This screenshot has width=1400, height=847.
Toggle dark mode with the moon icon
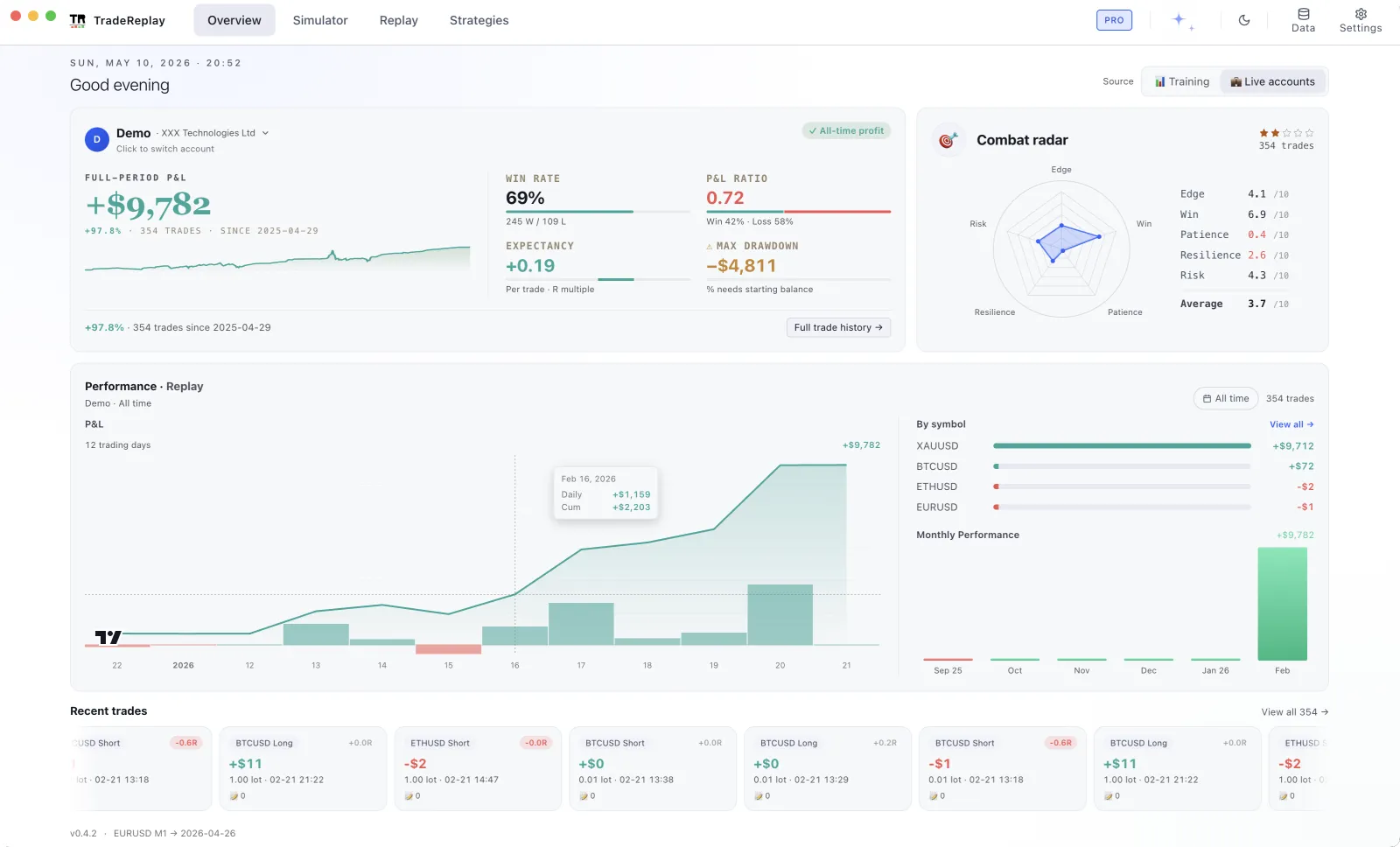pyautogui.click(x=1244, y=20)
